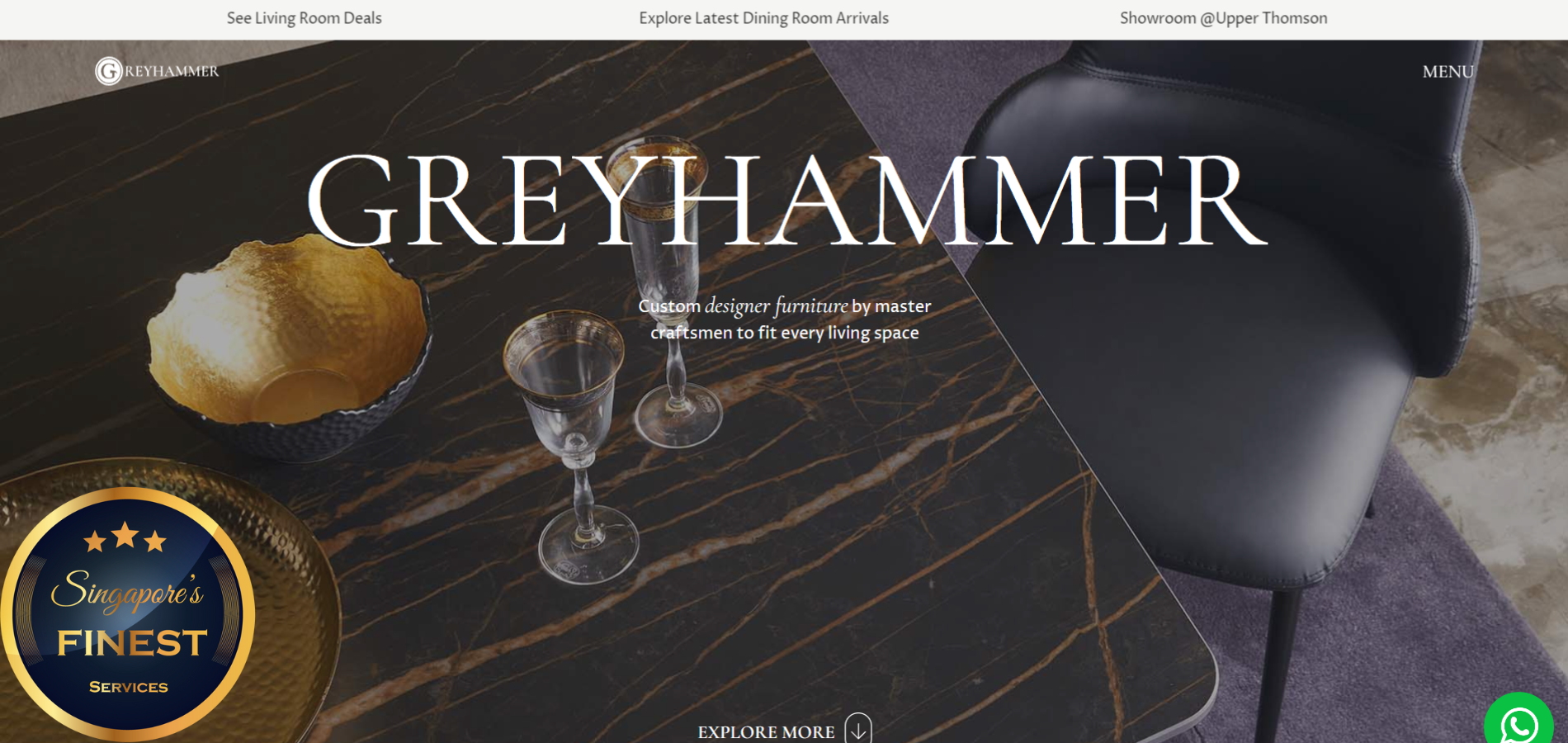1568x743 pixels.
Task: Open Explore Latest Dining Room Arrivals
Action: [763, 18]
